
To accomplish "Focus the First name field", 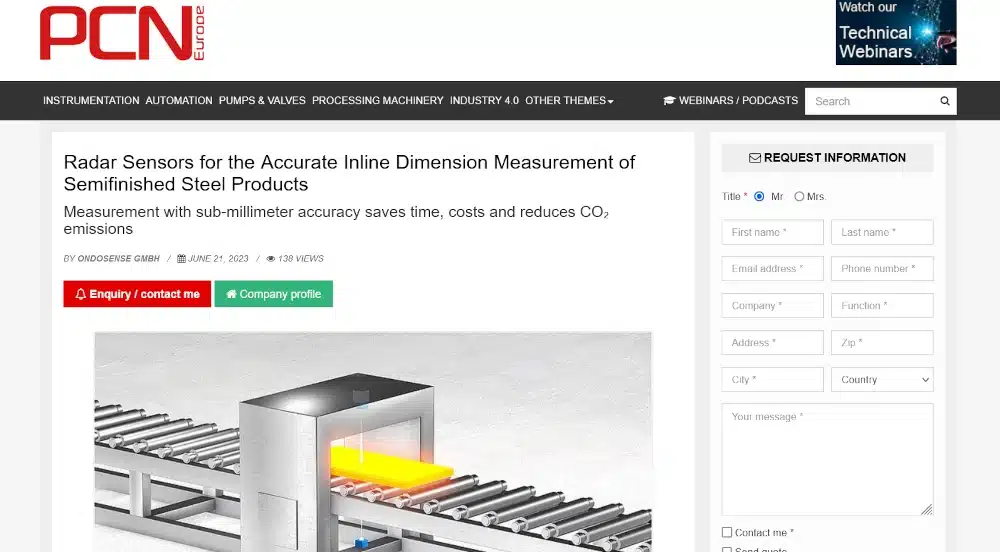I will pos(772,232).
